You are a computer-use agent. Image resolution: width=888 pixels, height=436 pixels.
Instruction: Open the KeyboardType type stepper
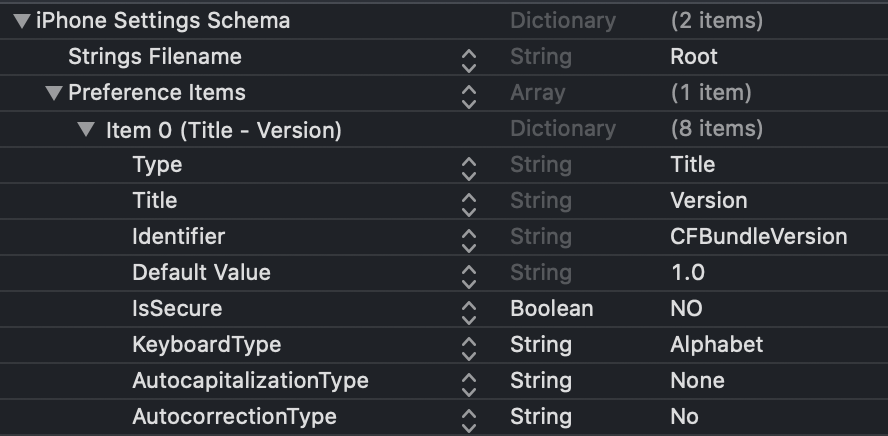(x=469, y=345)
